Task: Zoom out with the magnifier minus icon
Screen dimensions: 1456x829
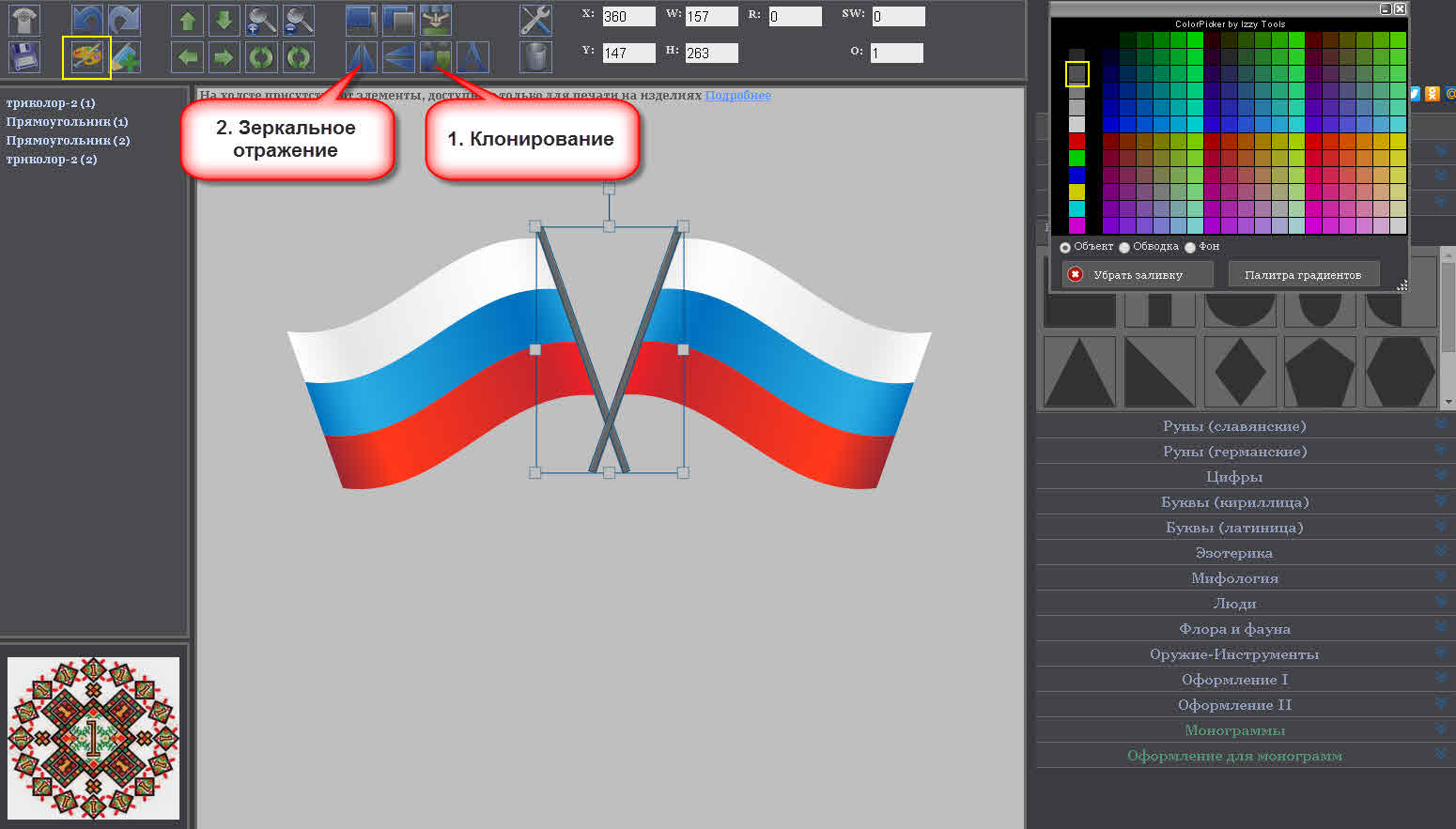Action: [298, 20]
